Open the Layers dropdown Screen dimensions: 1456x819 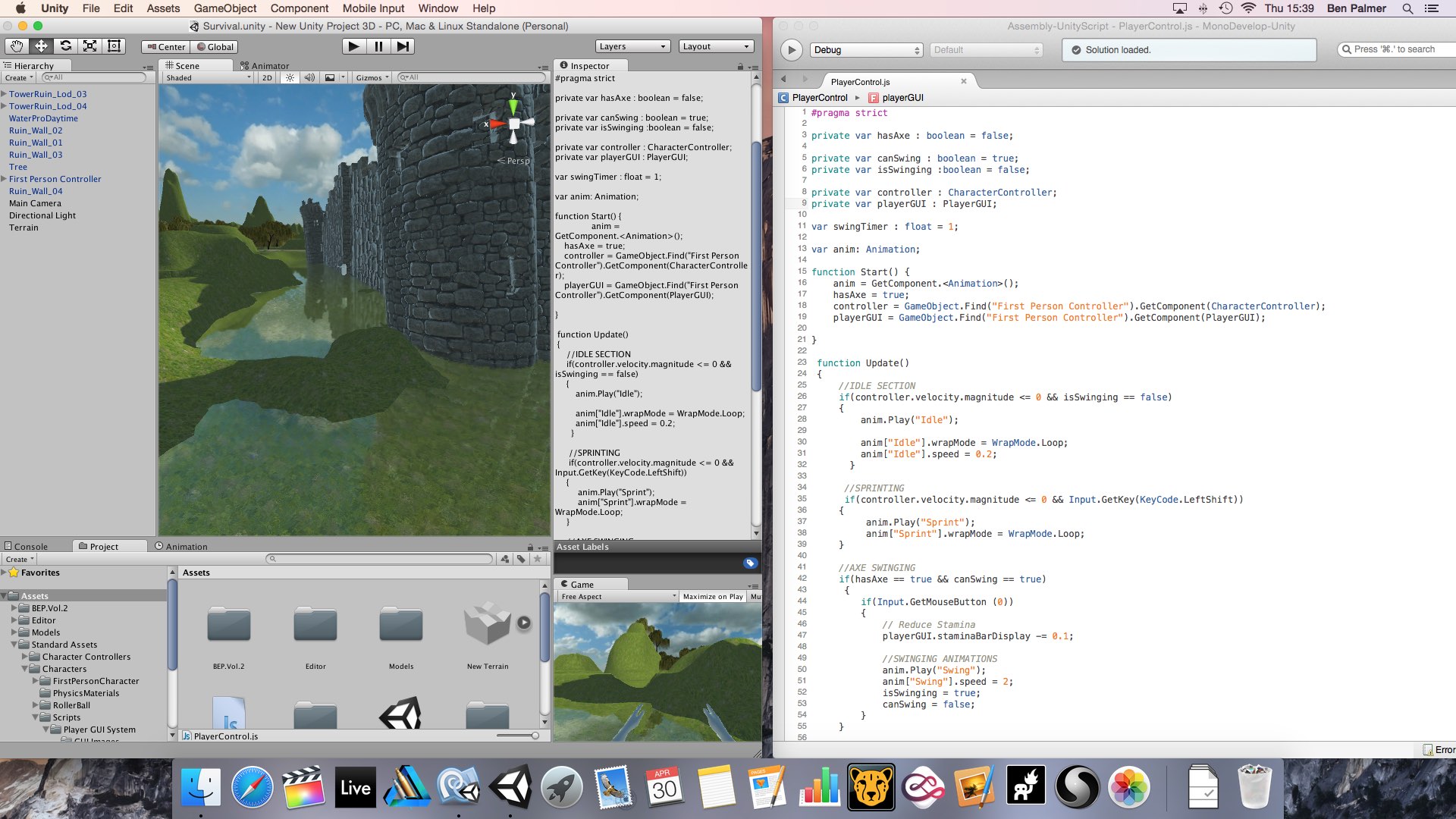tap(632, 46)
